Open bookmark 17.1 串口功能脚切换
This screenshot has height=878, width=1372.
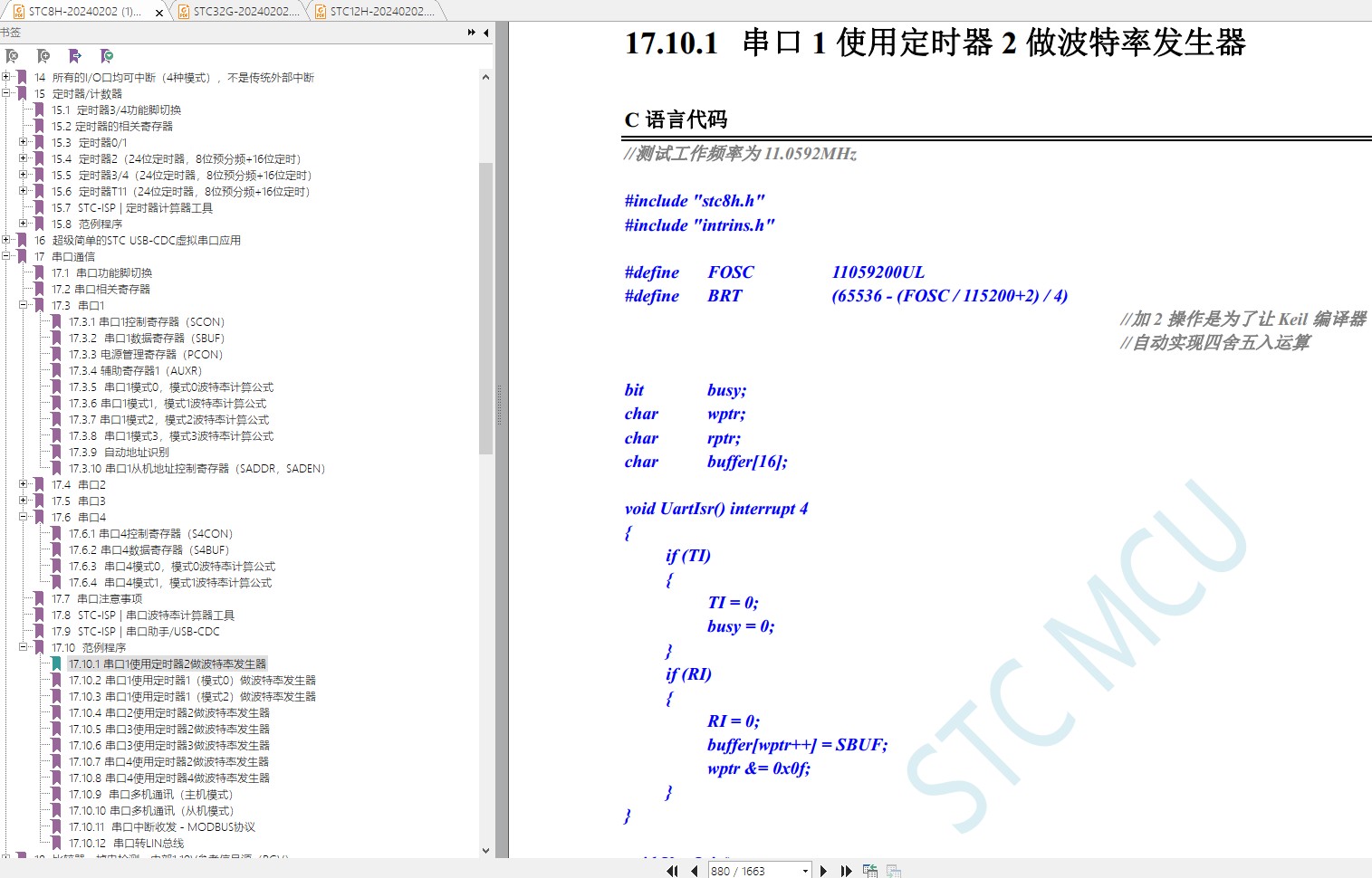(101, 273)
